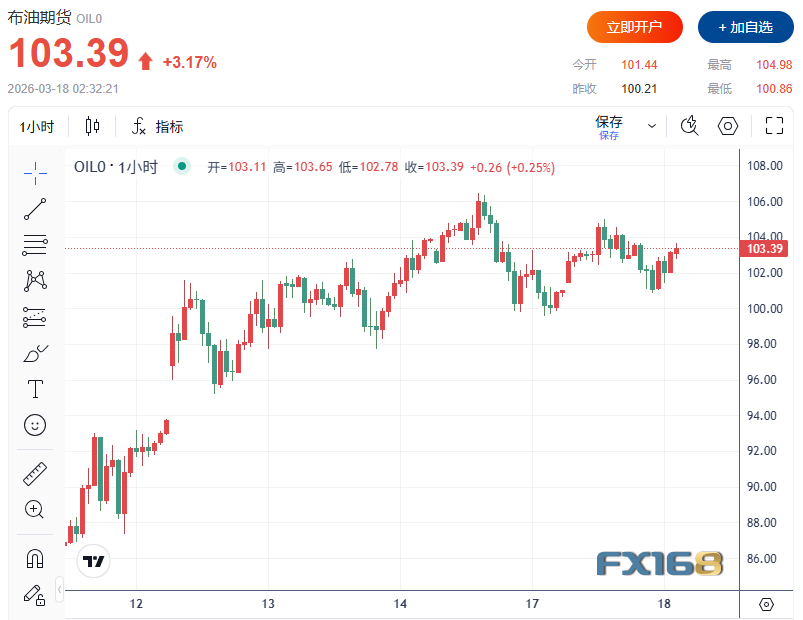Viewport: 803px width, 620px height.
Task: Choose the XABCD pattern tool
Action: coord(35,281)
